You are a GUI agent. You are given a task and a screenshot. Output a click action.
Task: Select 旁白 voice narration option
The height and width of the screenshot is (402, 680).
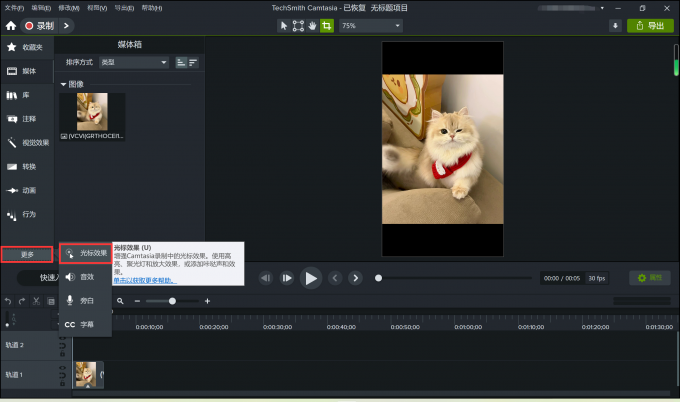pos(86,300)
